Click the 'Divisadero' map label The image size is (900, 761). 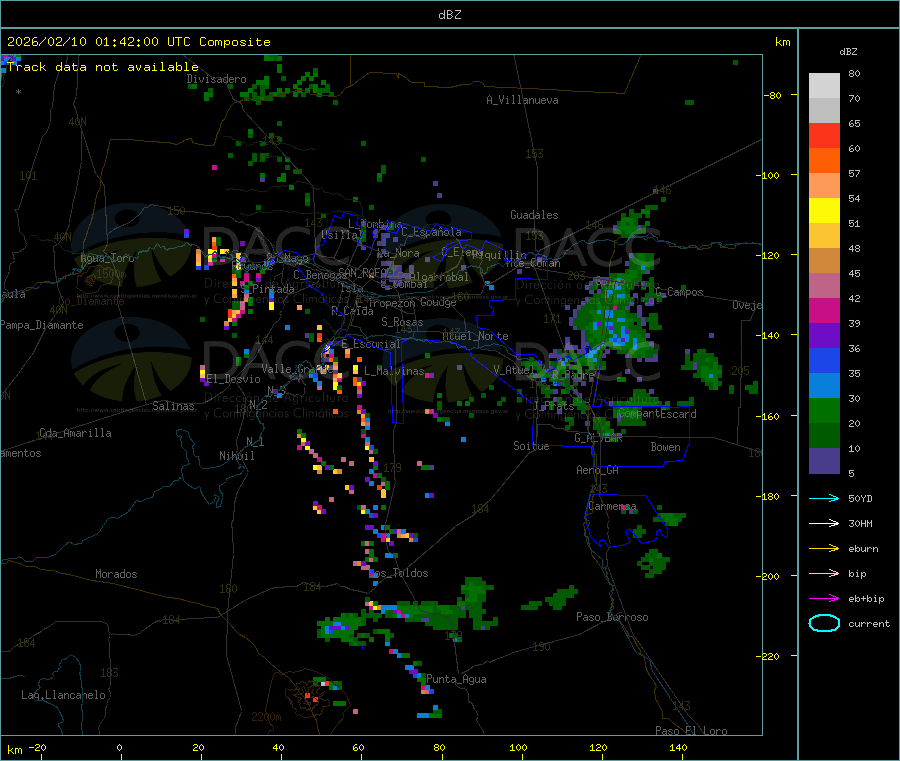[216, 79]
